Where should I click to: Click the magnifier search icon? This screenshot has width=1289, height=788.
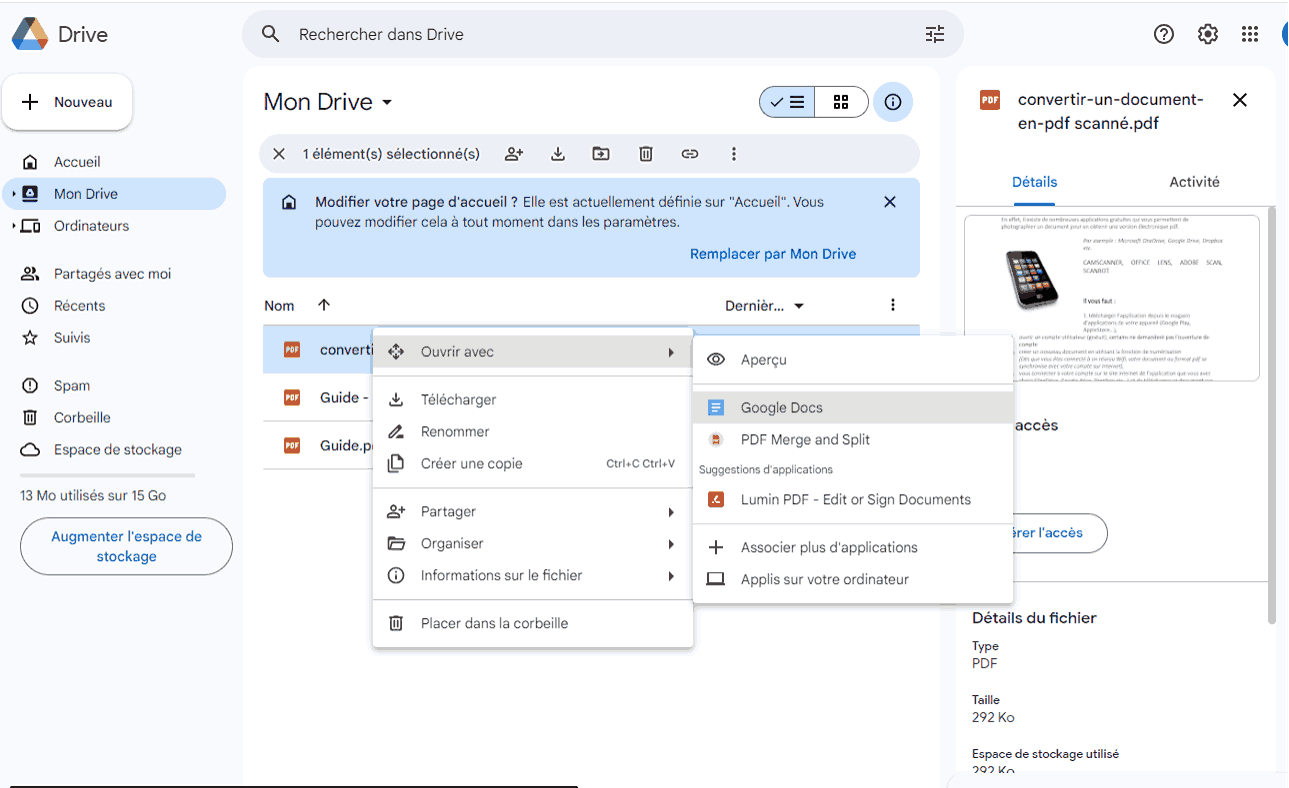[270, 34]
